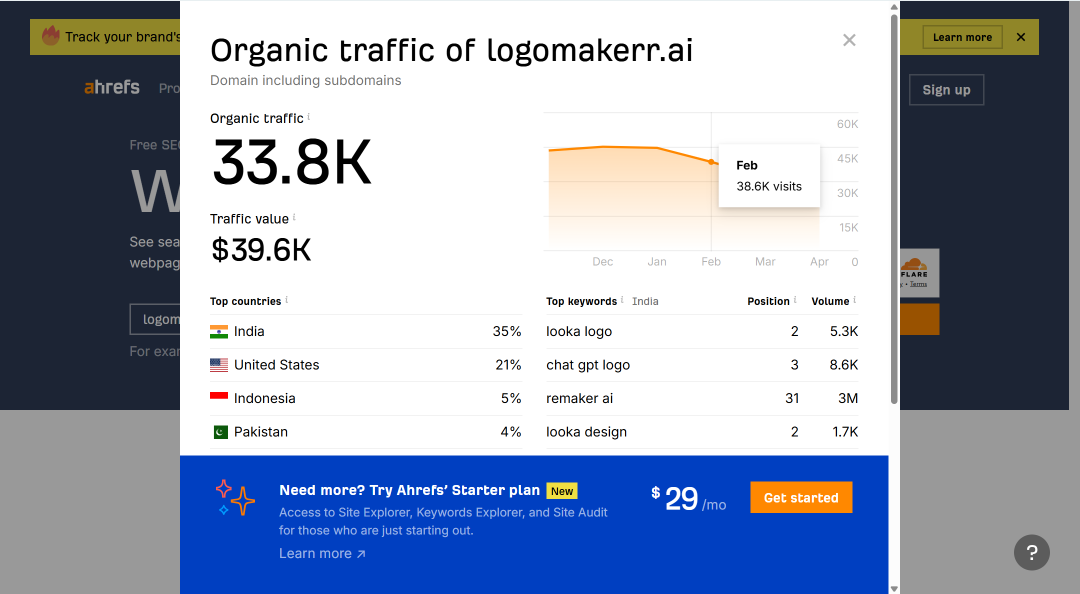This screenshot has height=594, width=1080.
Task: Select the Indonesia country row
Action: 366,398
